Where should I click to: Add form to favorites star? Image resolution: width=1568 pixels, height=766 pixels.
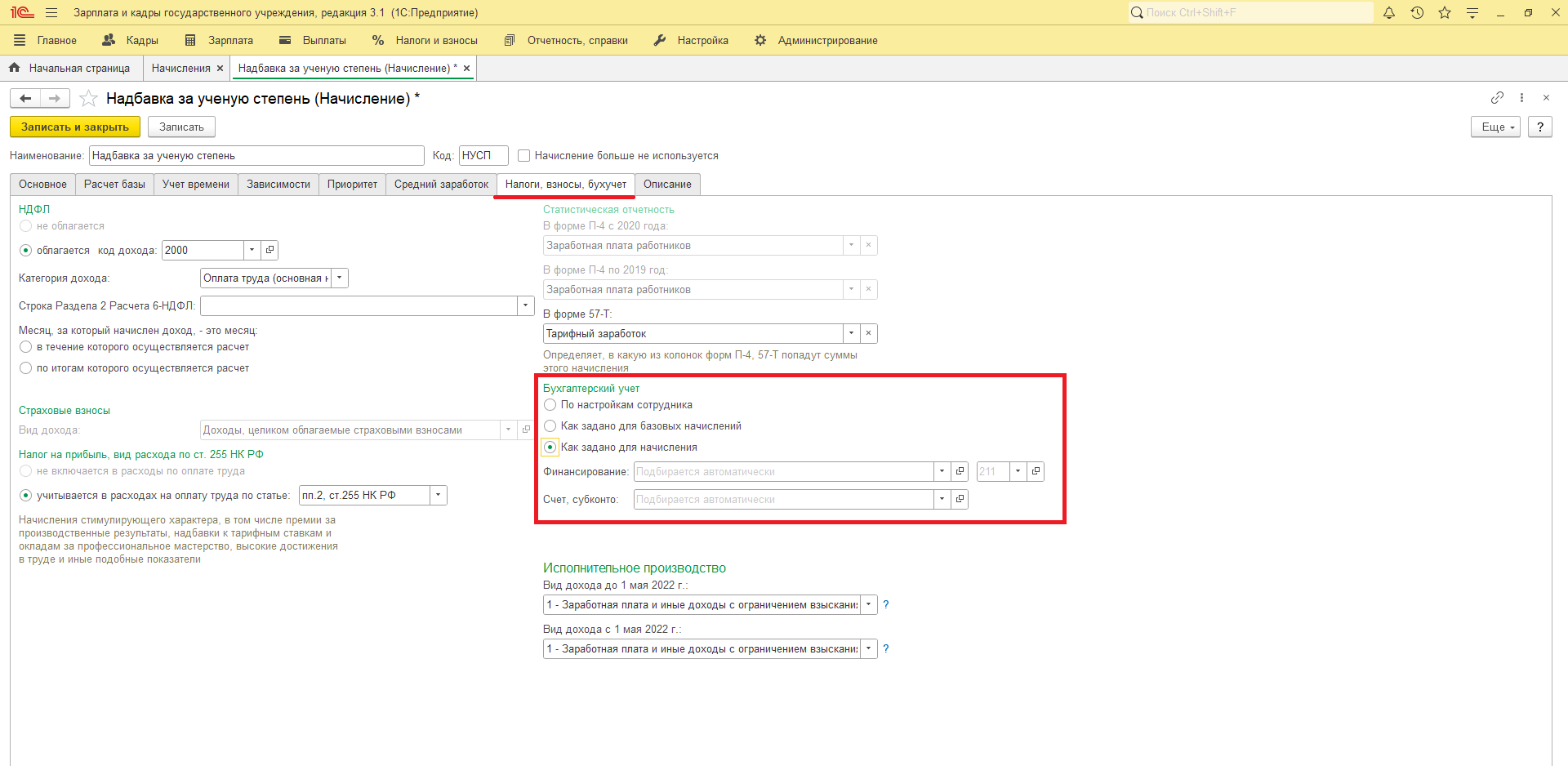pyautogui.click(x=88, y=99)
